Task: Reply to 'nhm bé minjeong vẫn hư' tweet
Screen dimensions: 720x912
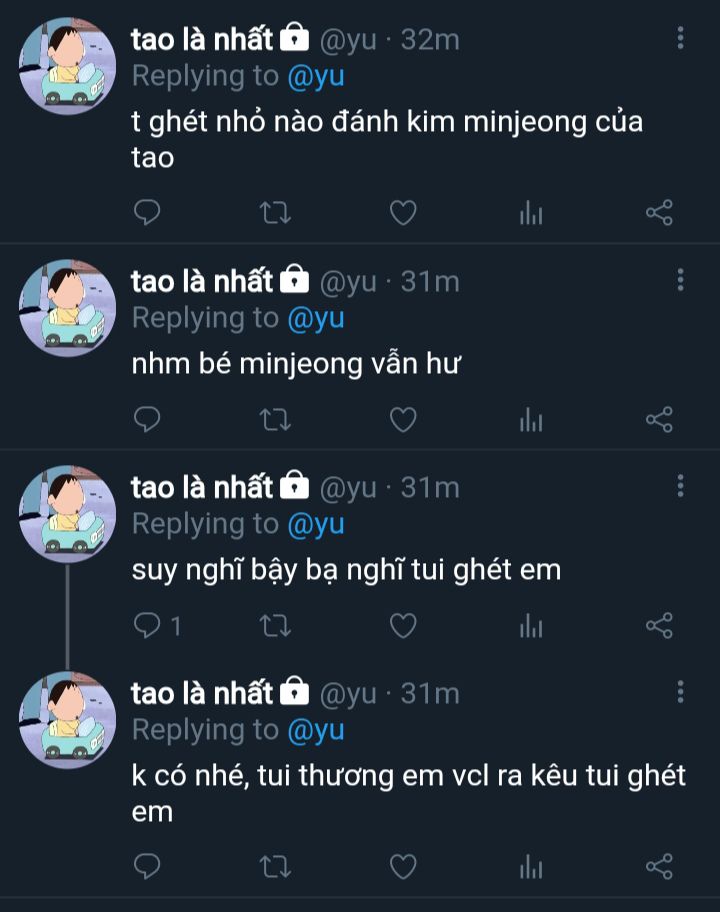Action: 147,419
